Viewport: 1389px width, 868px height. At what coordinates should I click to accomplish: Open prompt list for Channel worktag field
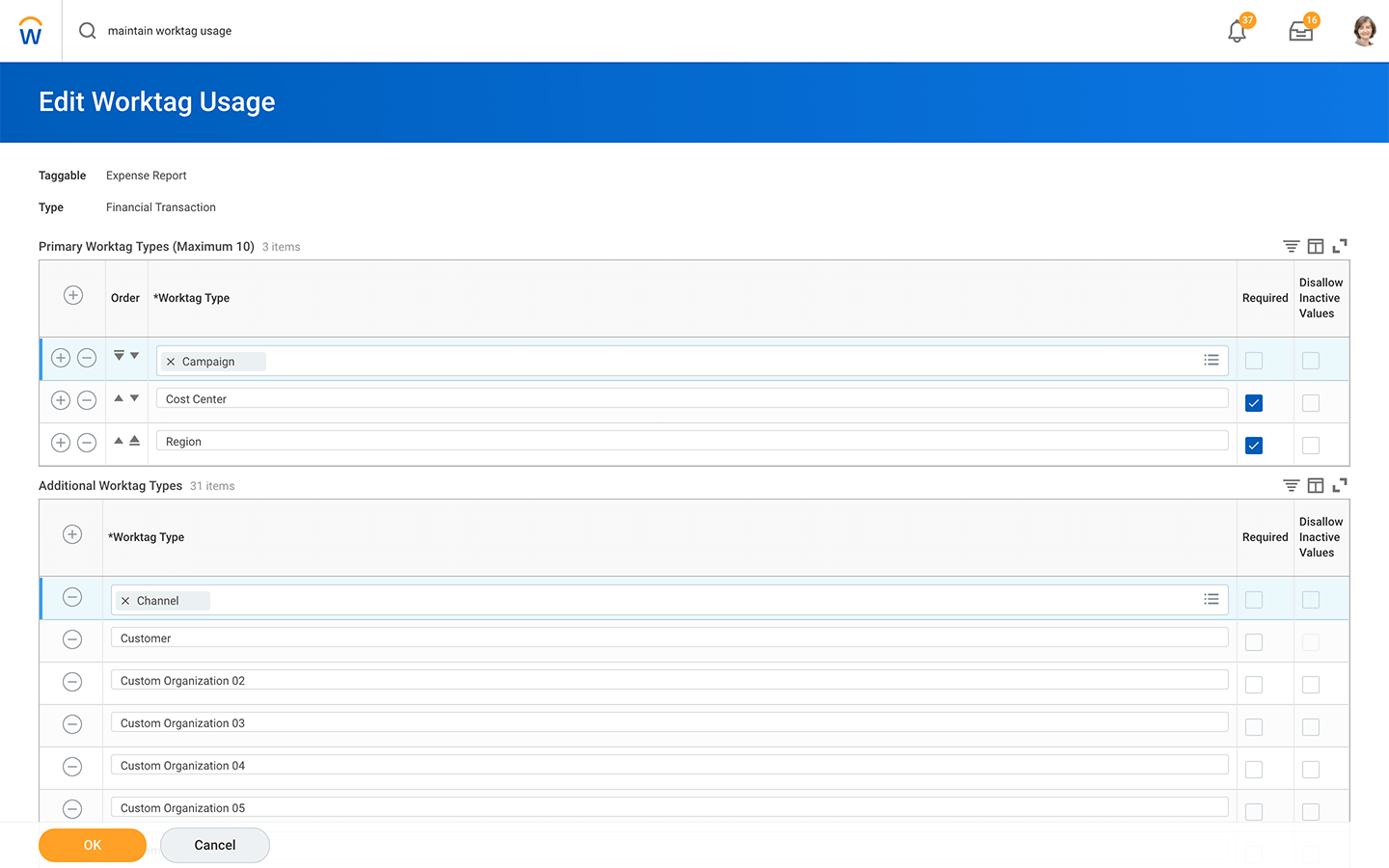pyautogui.click(x=1212, y=600)
